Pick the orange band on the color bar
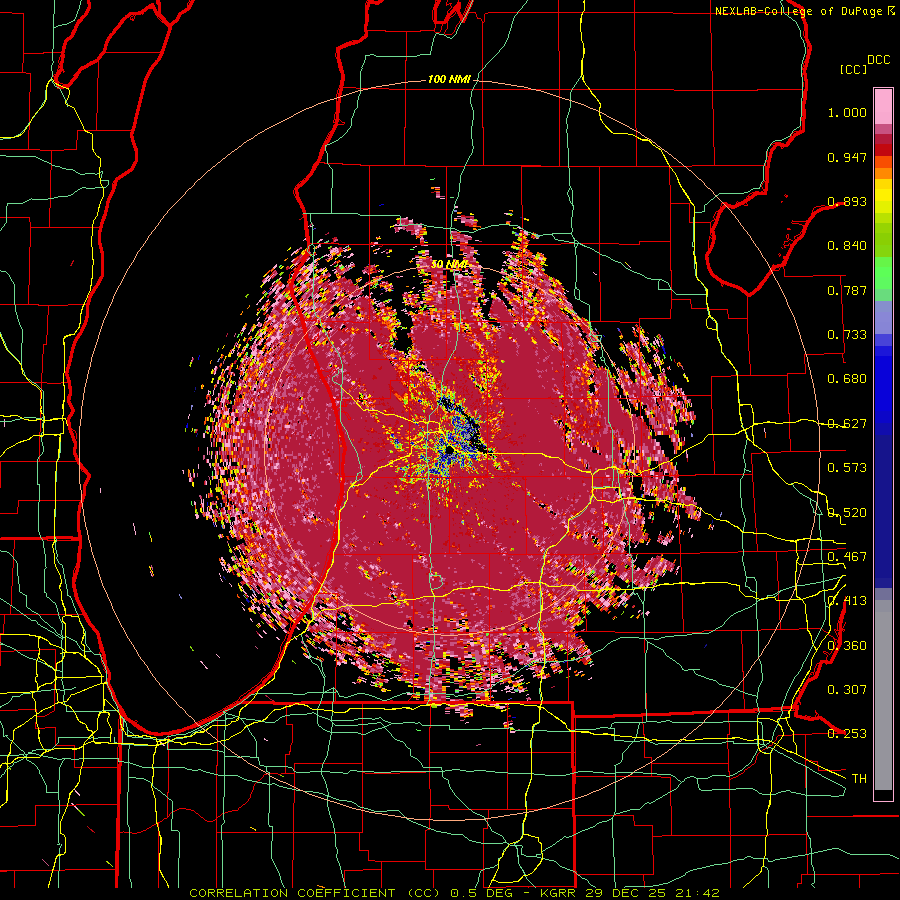The width and height of the screenshot is (900, 900). tap(883, 173)
